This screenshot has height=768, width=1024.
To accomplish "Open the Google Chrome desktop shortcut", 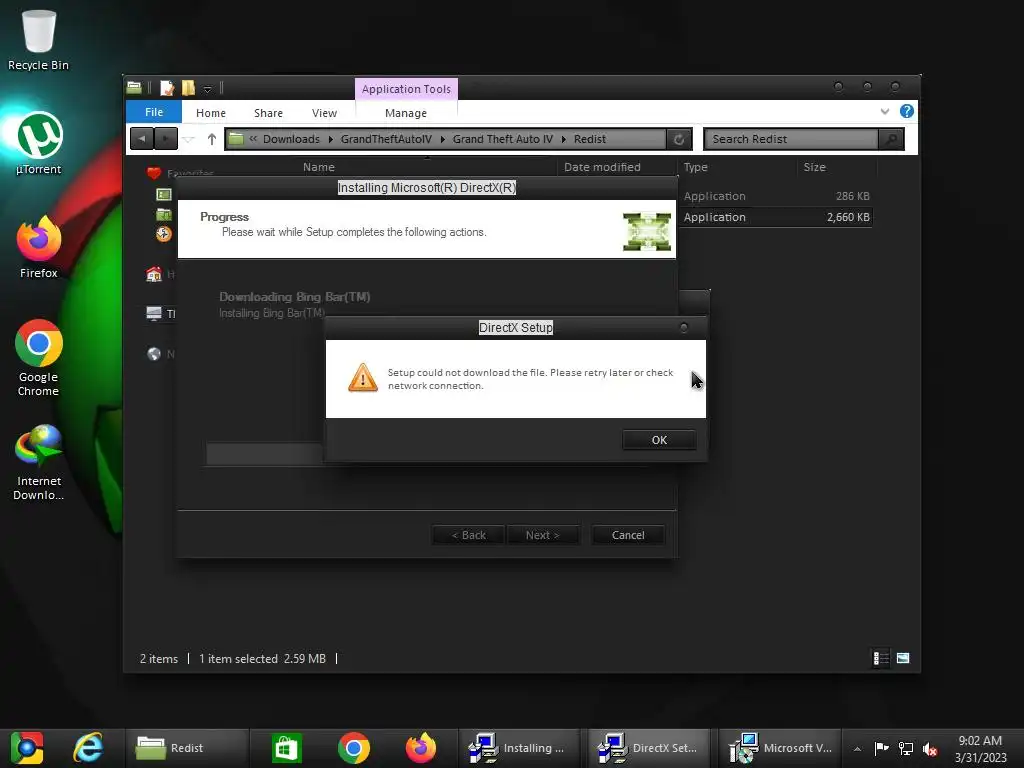I will click(39, 358).
